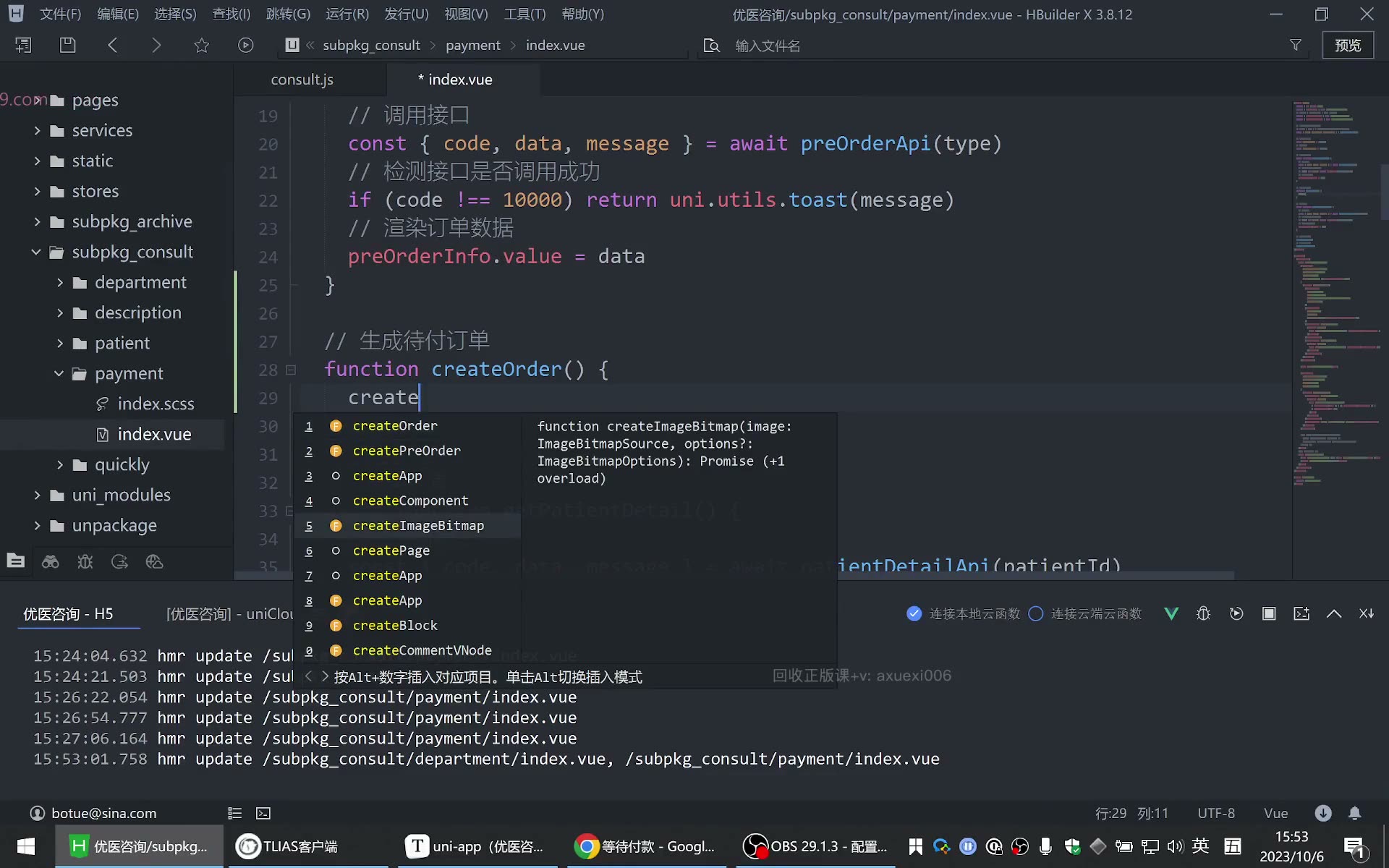This screenshot has width=1389, height=868.
Task: Bookmark with the star icon
Action: [201, 45]
